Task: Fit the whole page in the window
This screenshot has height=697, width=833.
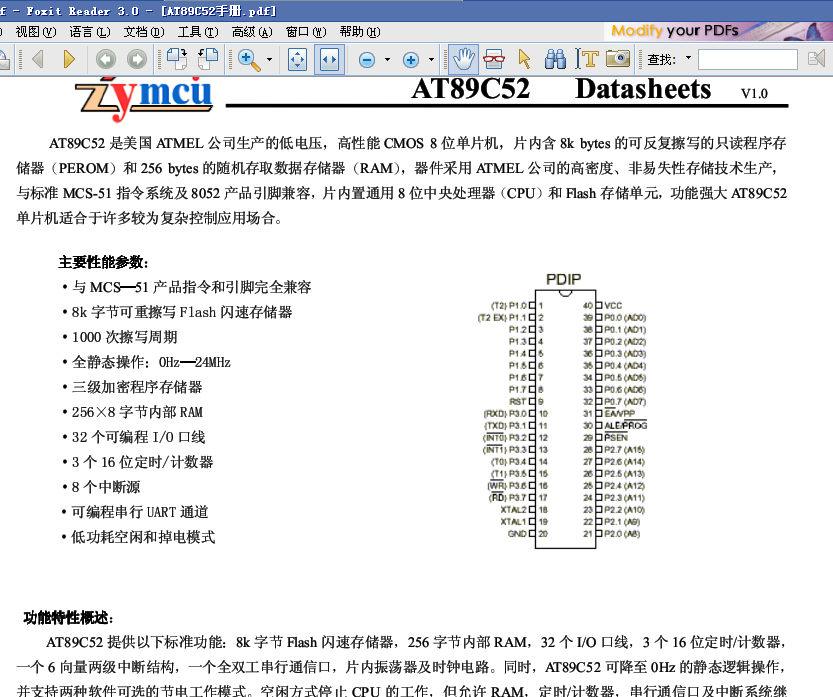Action: pyautogui.click(x=298, y=60)
